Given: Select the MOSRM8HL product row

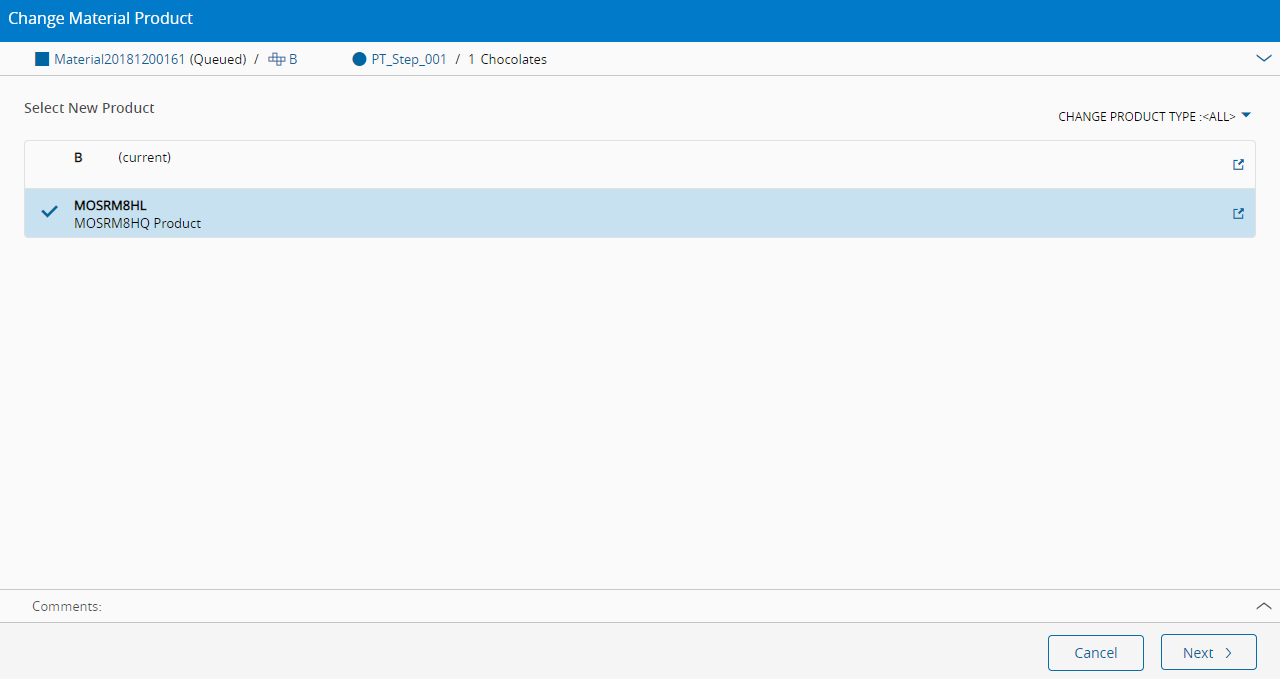Looking at the screenshot, I should (x=640, y=213).
